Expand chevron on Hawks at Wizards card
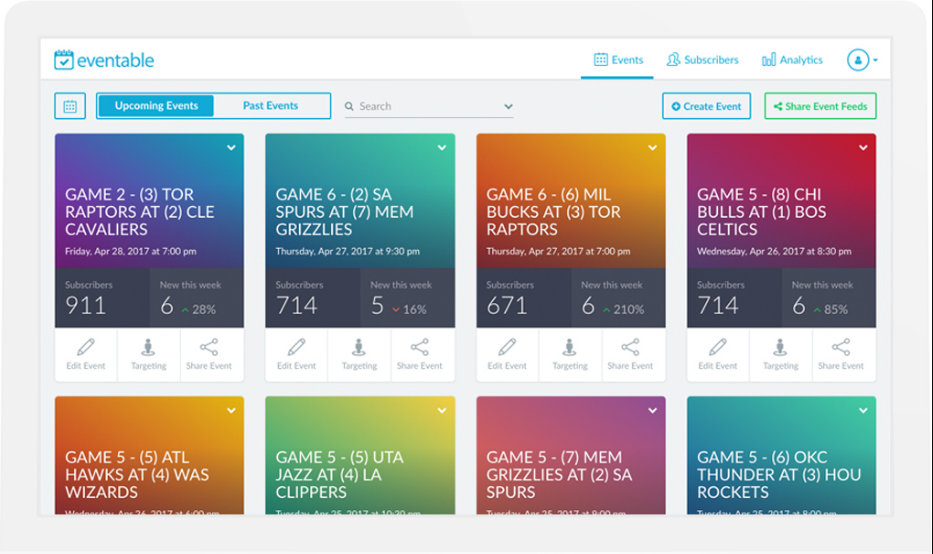Viewport: 933px width, 554px height. [x=231, y=410]
